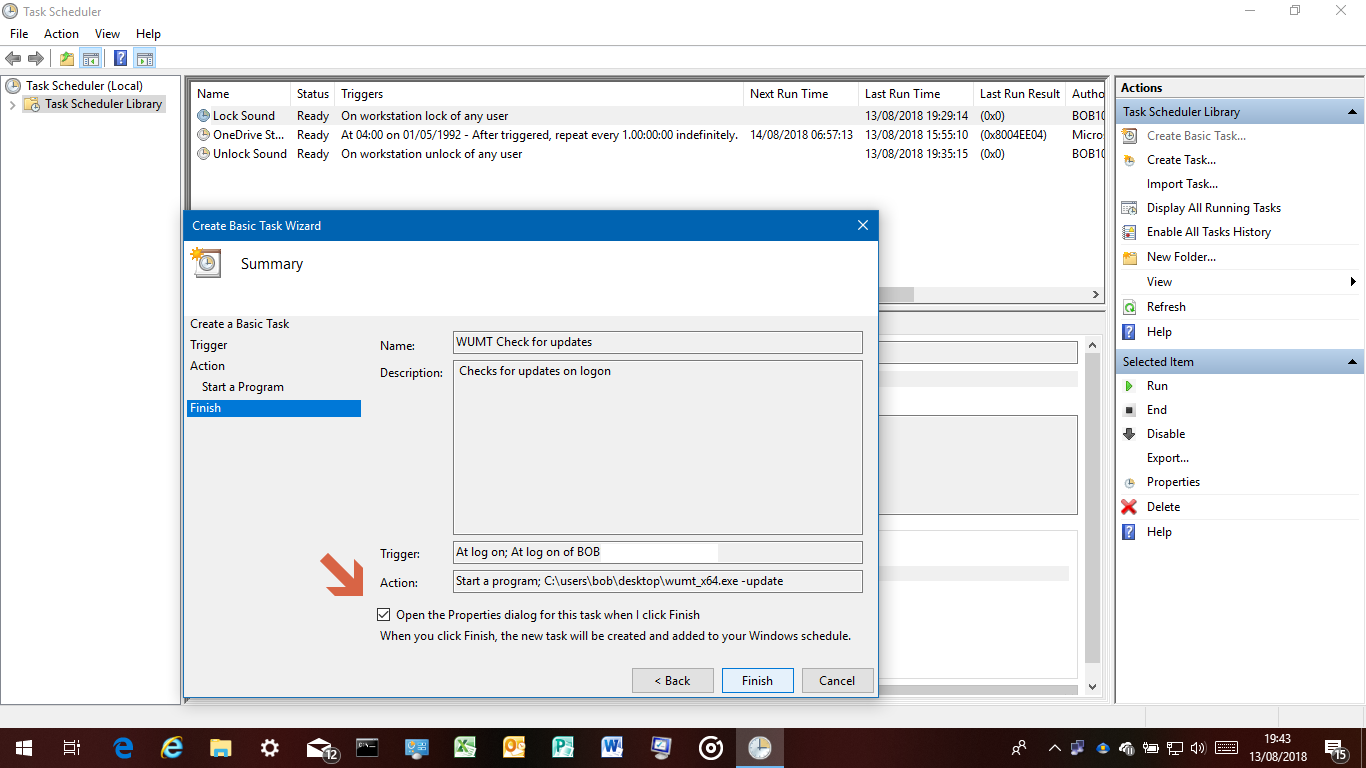
Task: Expand the Task Scheduler Library tree node
Action: [x=12, y=105]
